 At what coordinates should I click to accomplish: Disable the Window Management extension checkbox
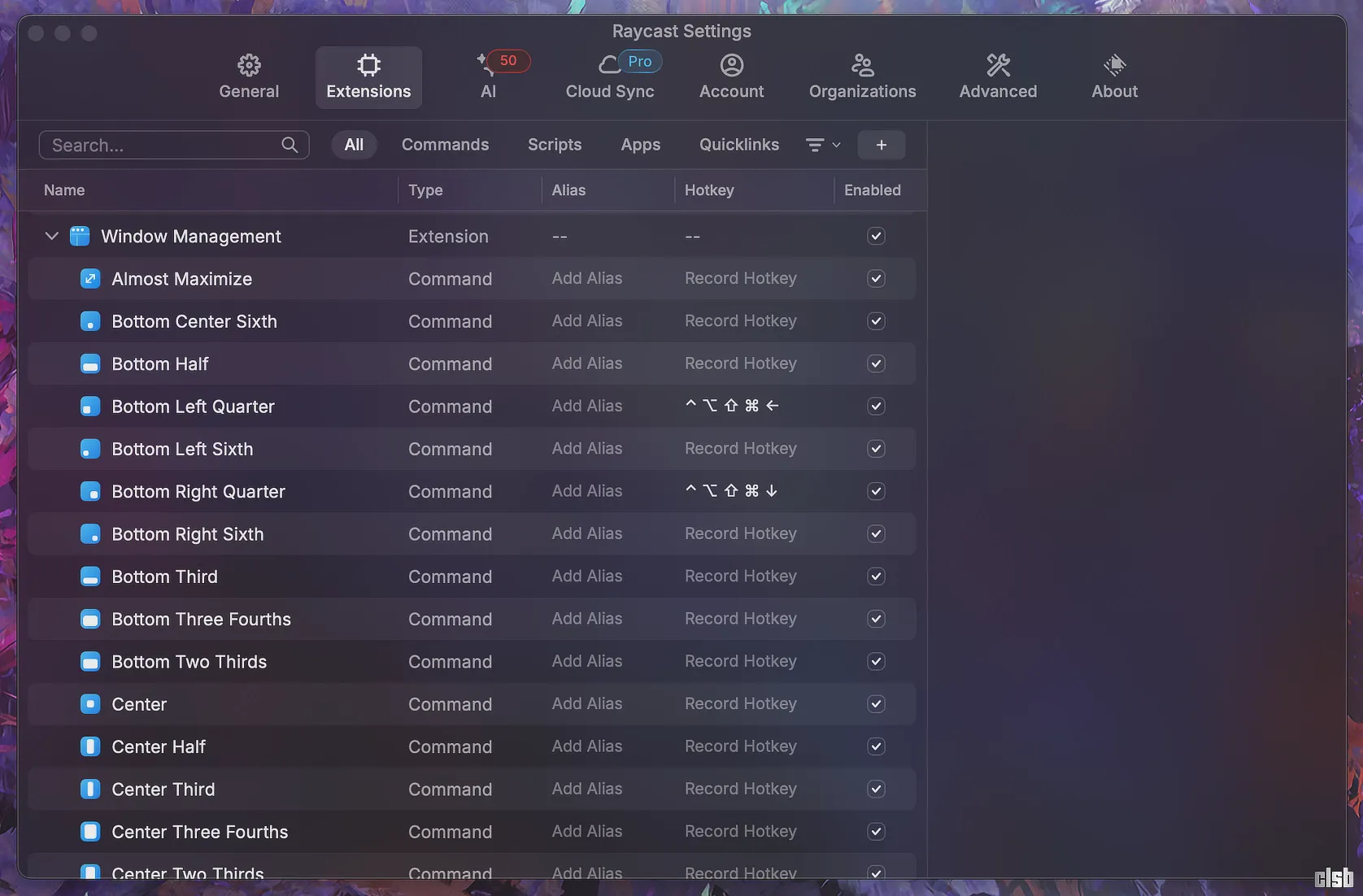pos(876,236)
